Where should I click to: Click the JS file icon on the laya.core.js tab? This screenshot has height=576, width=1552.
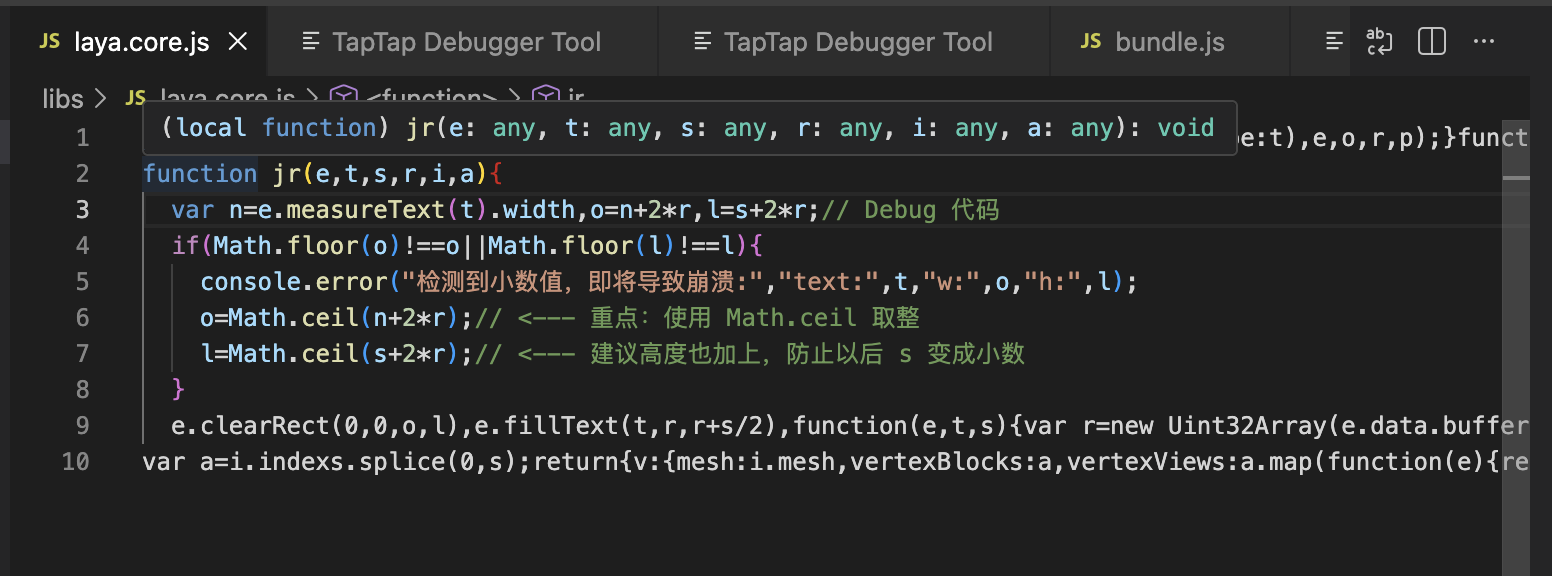tap(49, 42)
